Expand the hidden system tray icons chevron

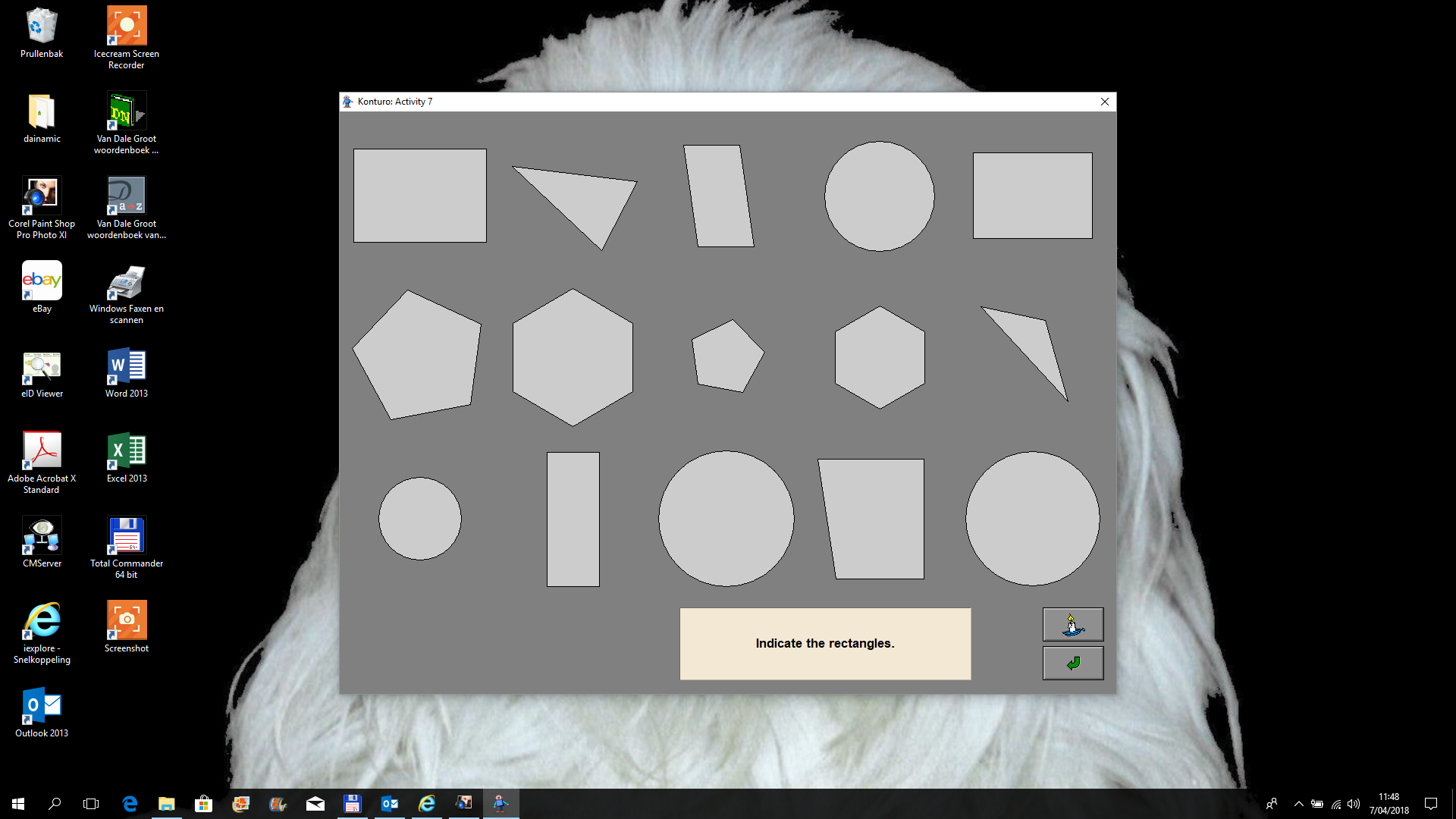[x=1298, y=804]
